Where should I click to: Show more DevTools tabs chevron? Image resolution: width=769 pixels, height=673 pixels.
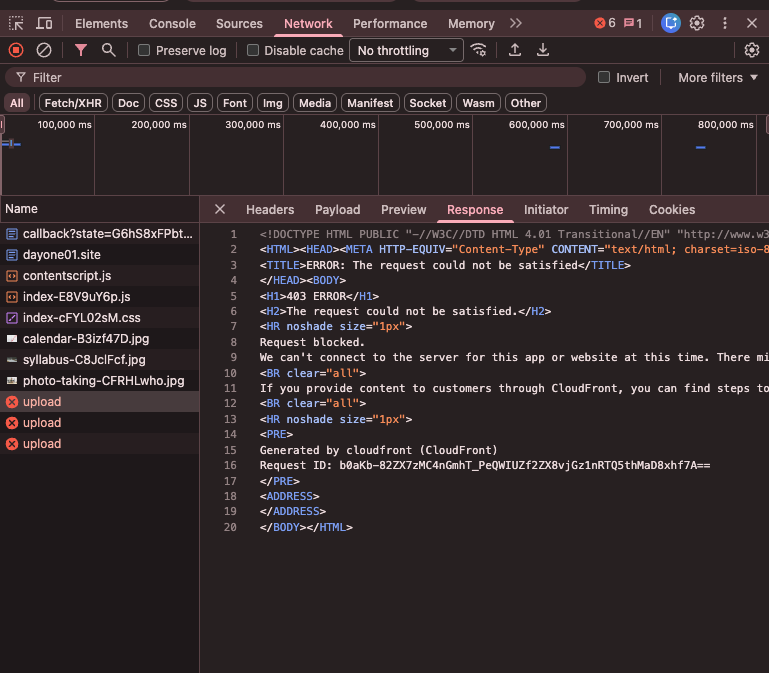[516, 23]
